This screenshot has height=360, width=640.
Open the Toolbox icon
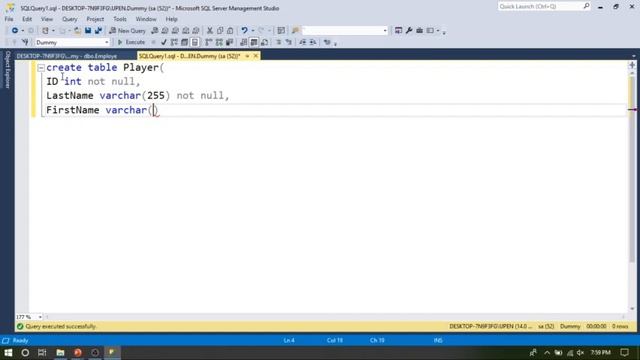420,31
